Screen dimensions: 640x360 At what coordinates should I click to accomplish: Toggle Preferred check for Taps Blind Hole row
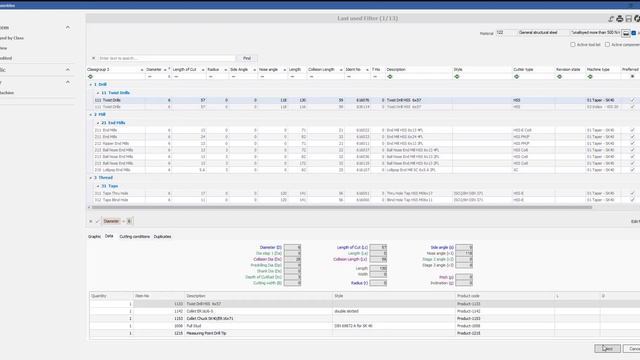[x=632, y=200]
